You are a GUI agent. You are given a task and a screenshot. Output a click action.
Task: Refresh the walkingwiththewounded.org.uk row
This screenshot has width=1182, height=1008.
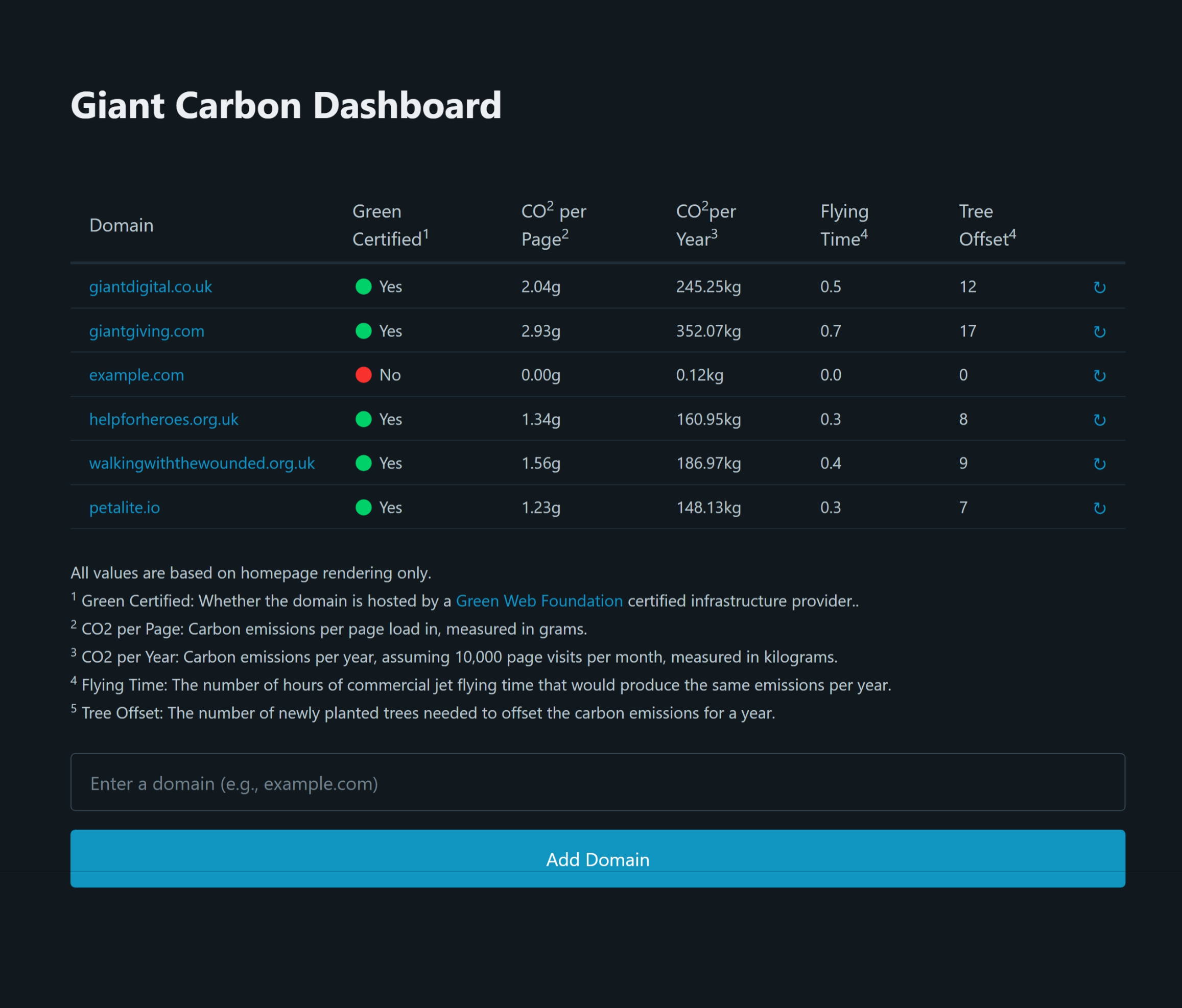point(1099,464)
